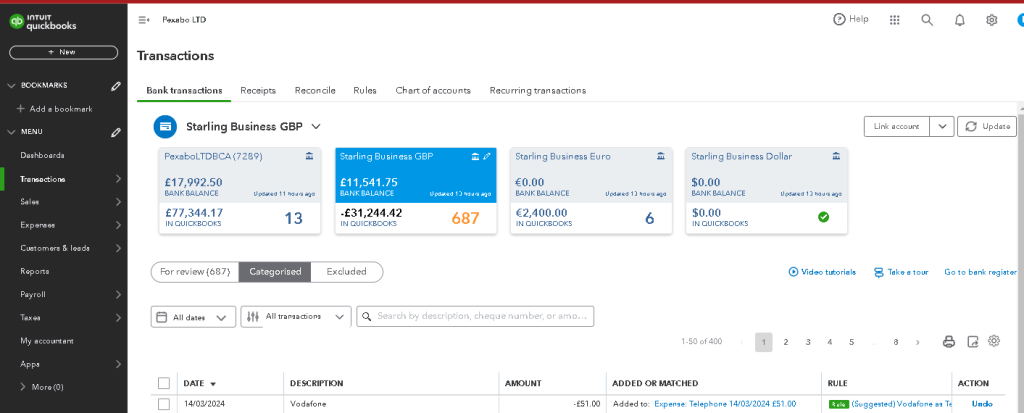Click bank icon on PexaboLTDBCA card

309,156
